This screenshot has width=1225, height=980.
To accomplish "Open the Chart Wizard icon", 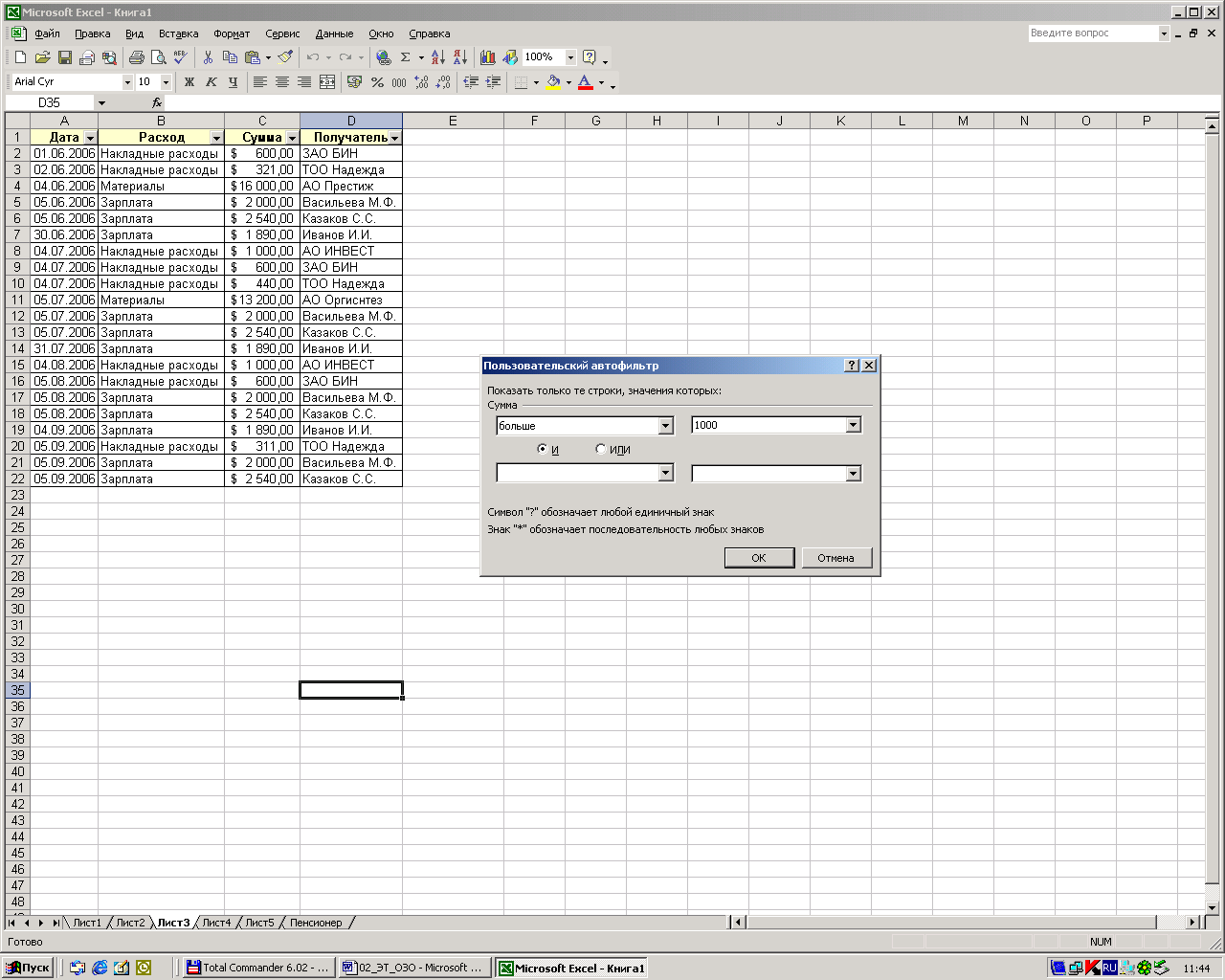I will click(488, 57).
